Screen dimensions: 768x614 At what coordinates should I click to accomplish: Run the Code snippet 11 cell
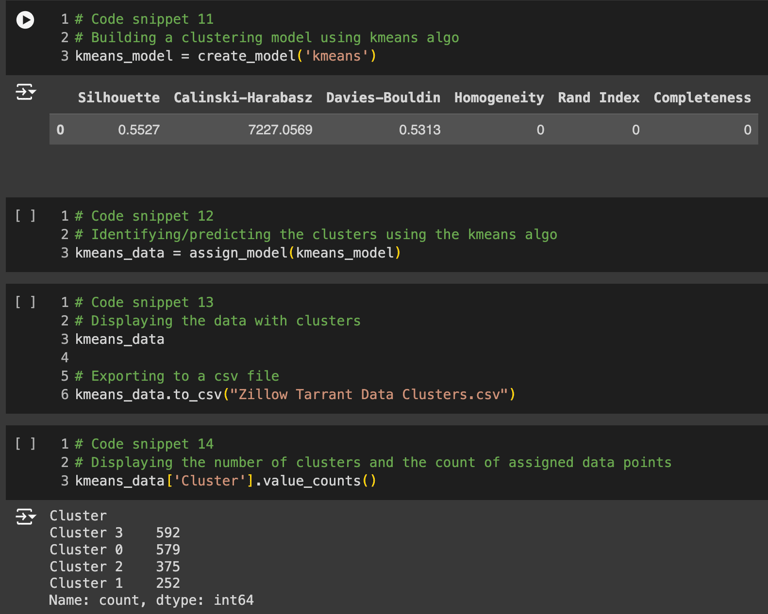pyautogui.click(x=26, y=20)
